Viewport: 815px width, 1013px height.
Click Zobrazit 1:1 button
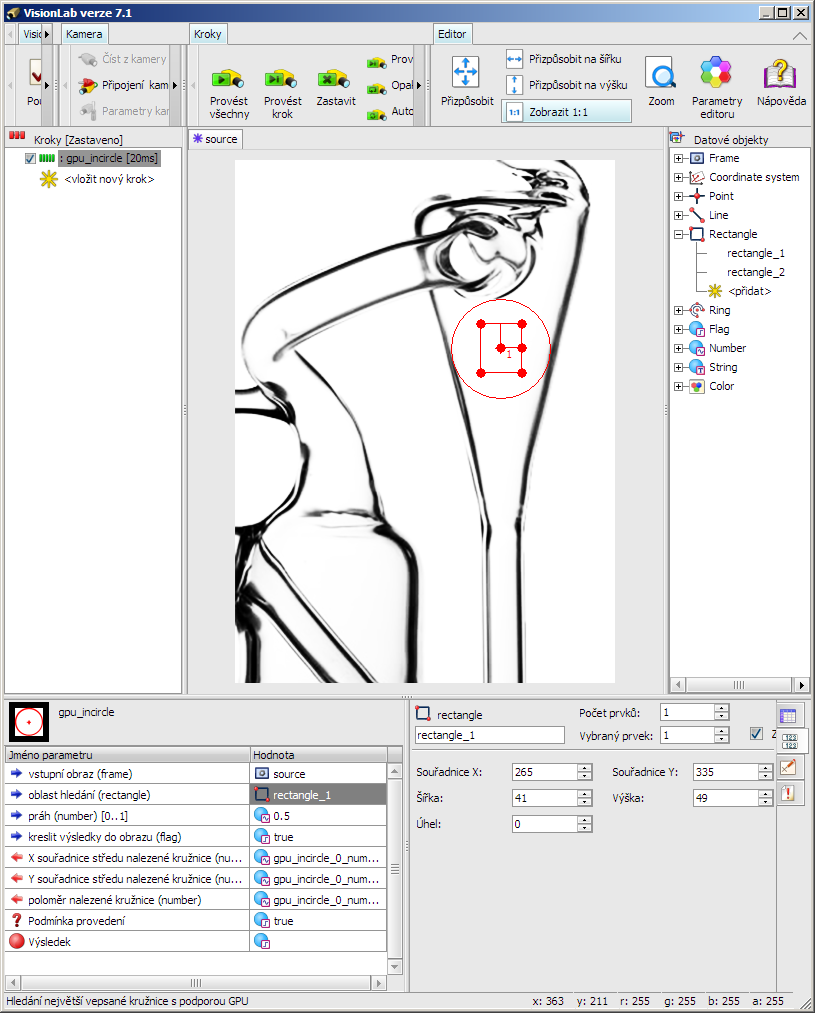pos(566,112)
